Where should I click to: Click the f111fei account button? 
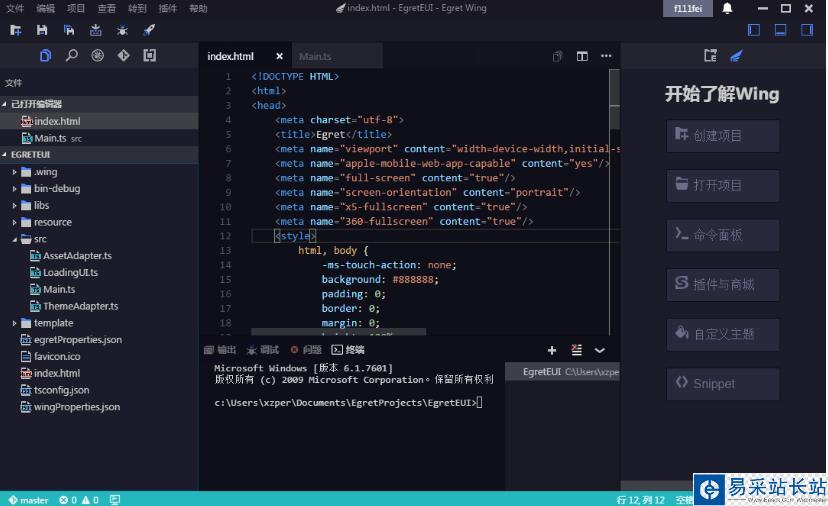pyautogui.click(x=688, y=8)
